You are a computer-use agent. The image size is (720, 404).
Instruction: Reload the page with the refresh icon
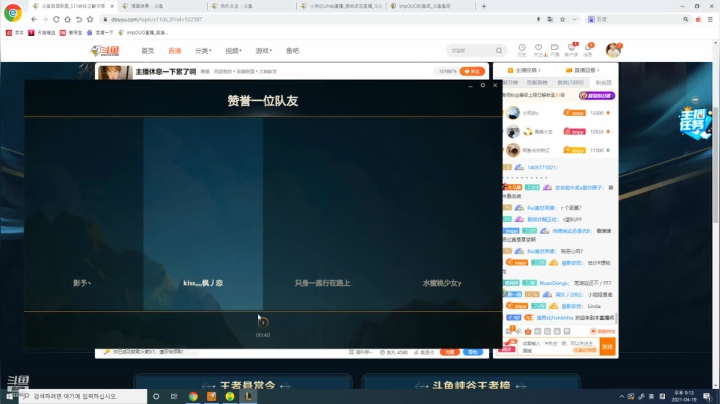click(x=56, y=19)
